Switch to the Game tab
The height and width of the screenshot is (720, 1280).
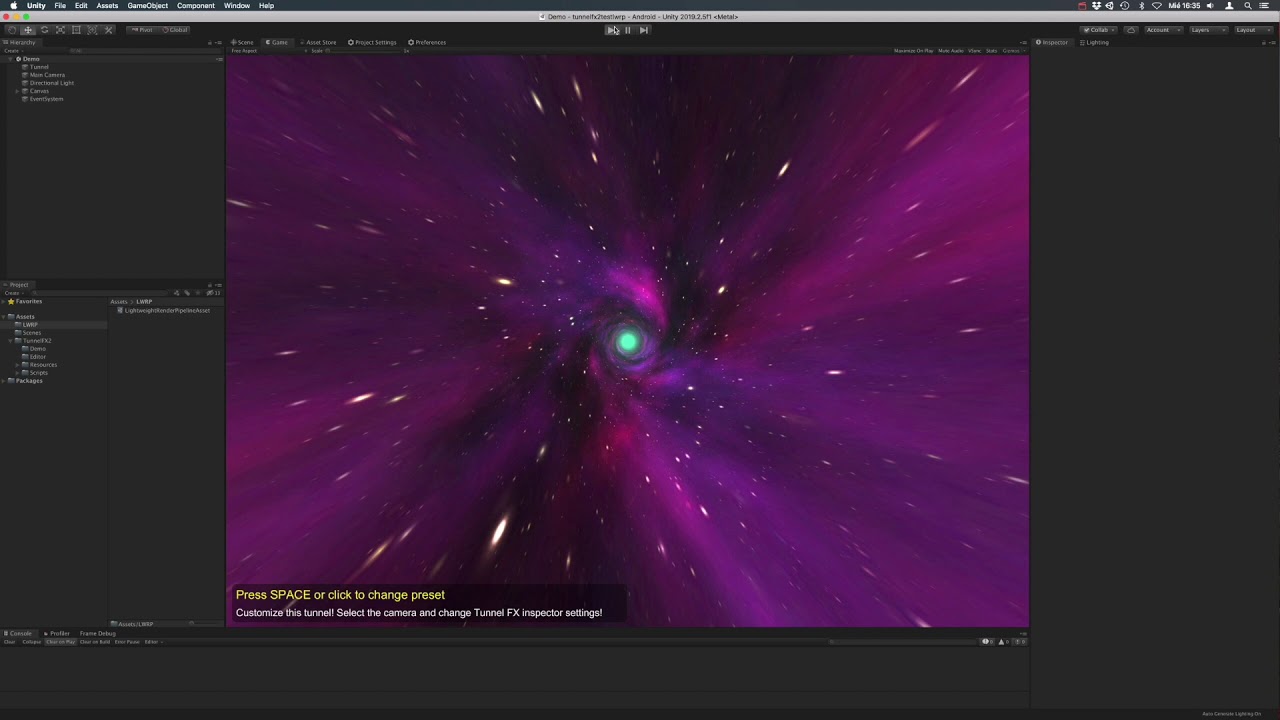tap(277, 42)
